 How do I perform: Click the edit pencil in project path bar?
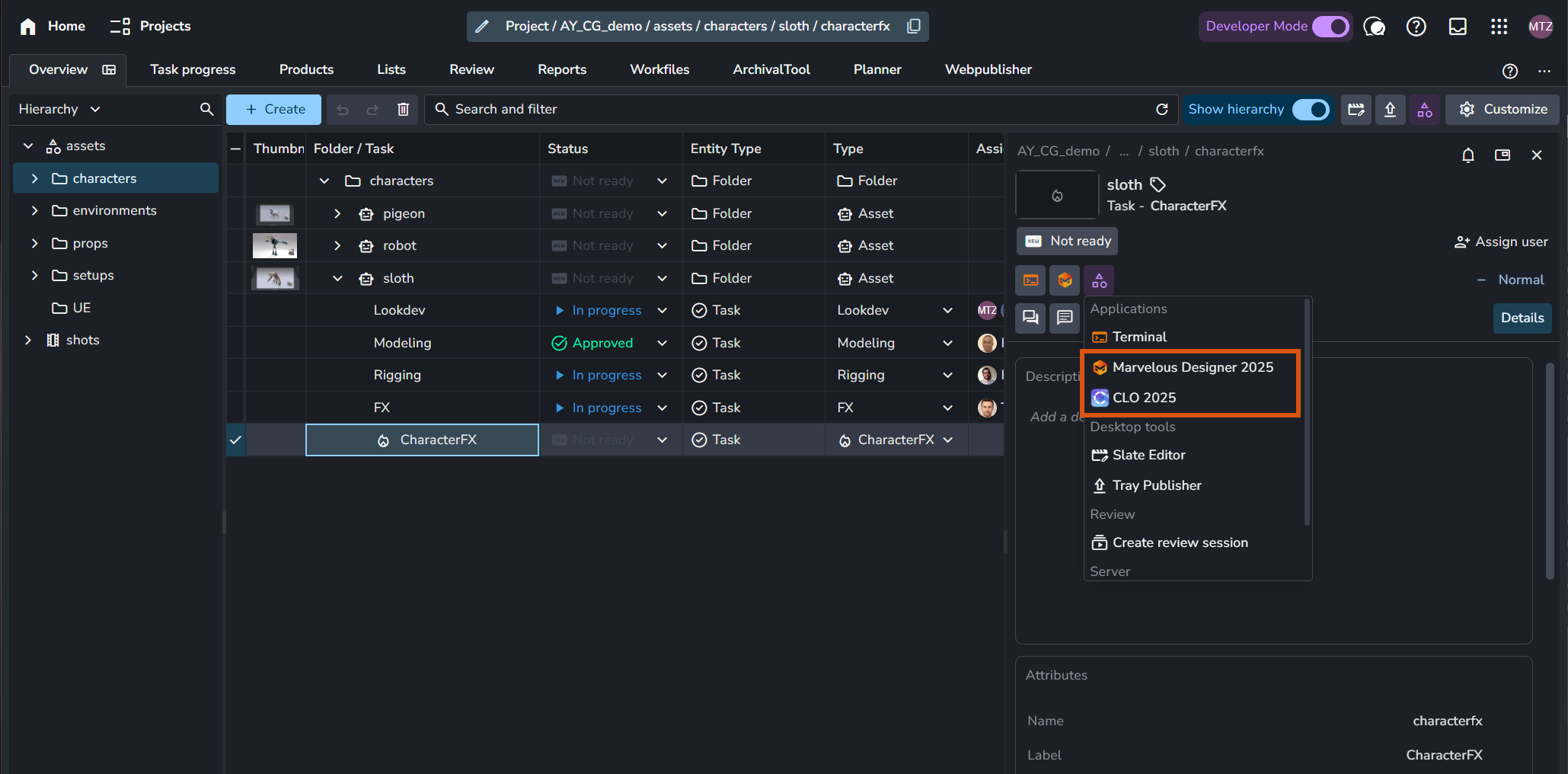click(481, 27)
